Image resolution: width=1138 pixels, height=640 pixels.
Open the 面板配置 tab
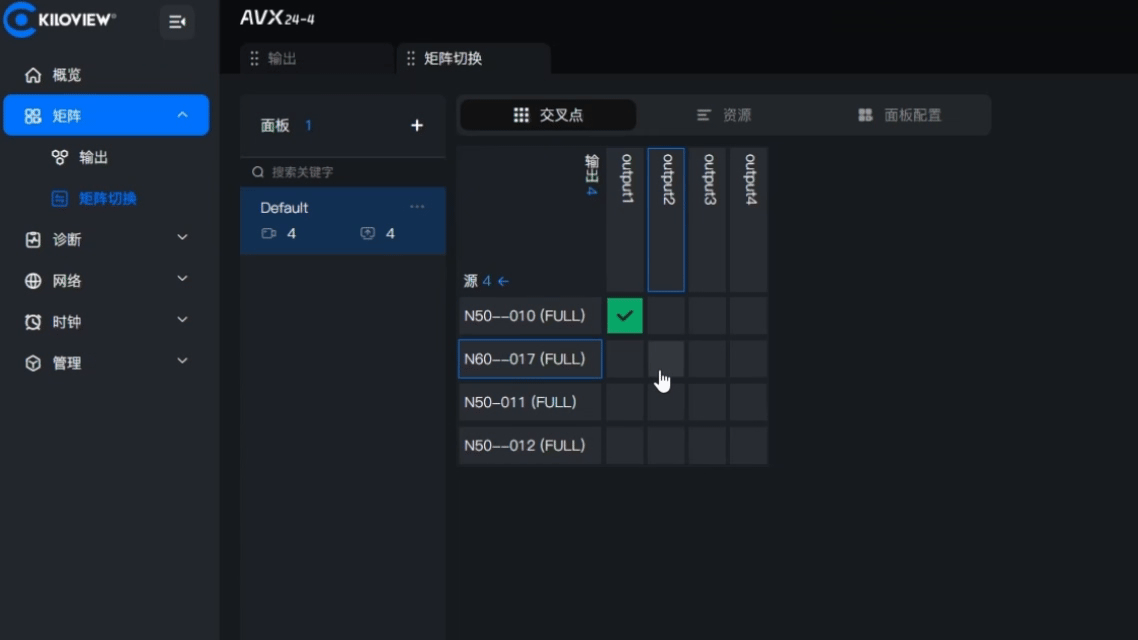coord(900,115)
